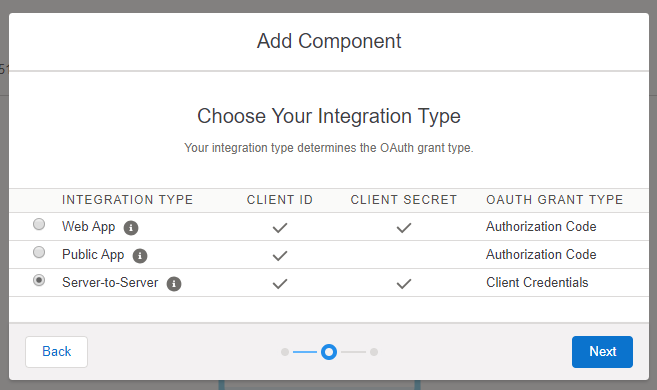Open the Public App info icon
The image size is (657, 390).
(140, 256)
